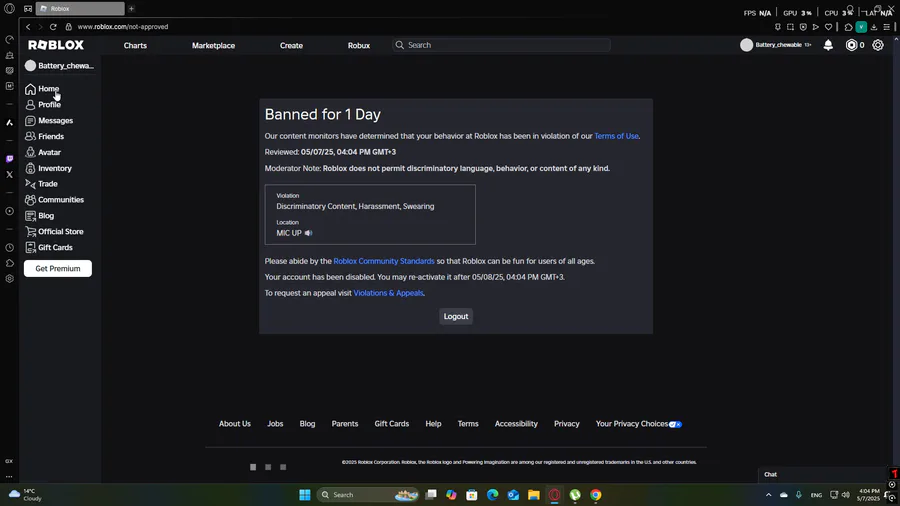Open the footer Terms link
900x506 pixels.
[x=468, y=424]
